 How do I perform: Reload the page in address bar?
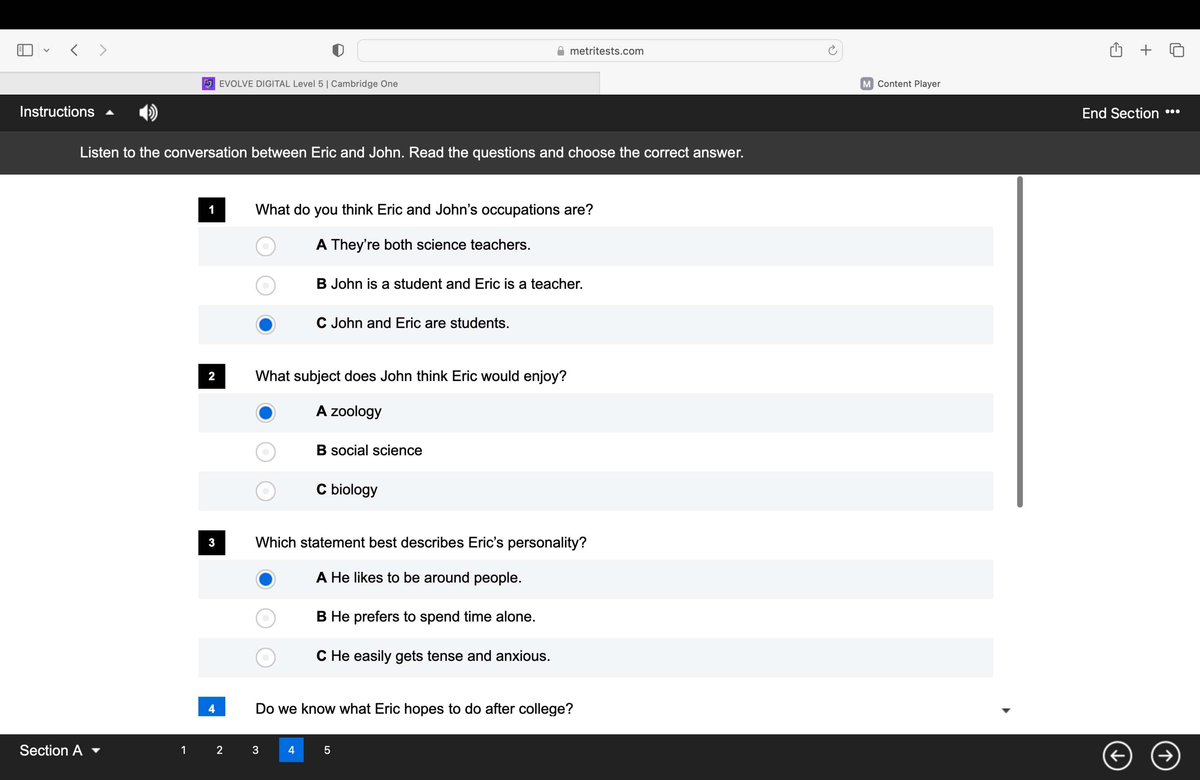click(x=831, y=50)
